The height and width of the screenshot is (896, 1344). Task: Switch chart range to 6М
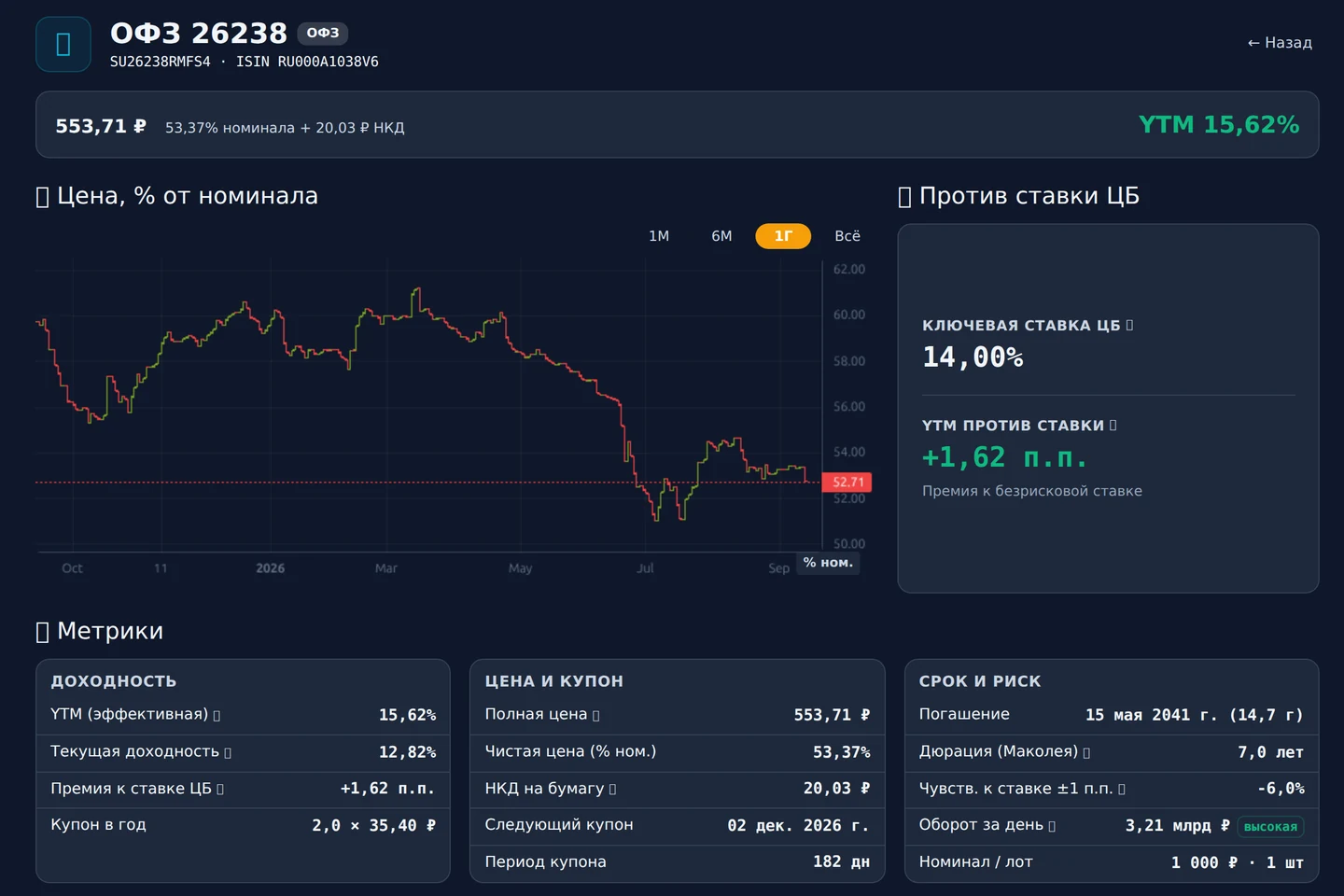pyautogui.click(x=721, y=236)
